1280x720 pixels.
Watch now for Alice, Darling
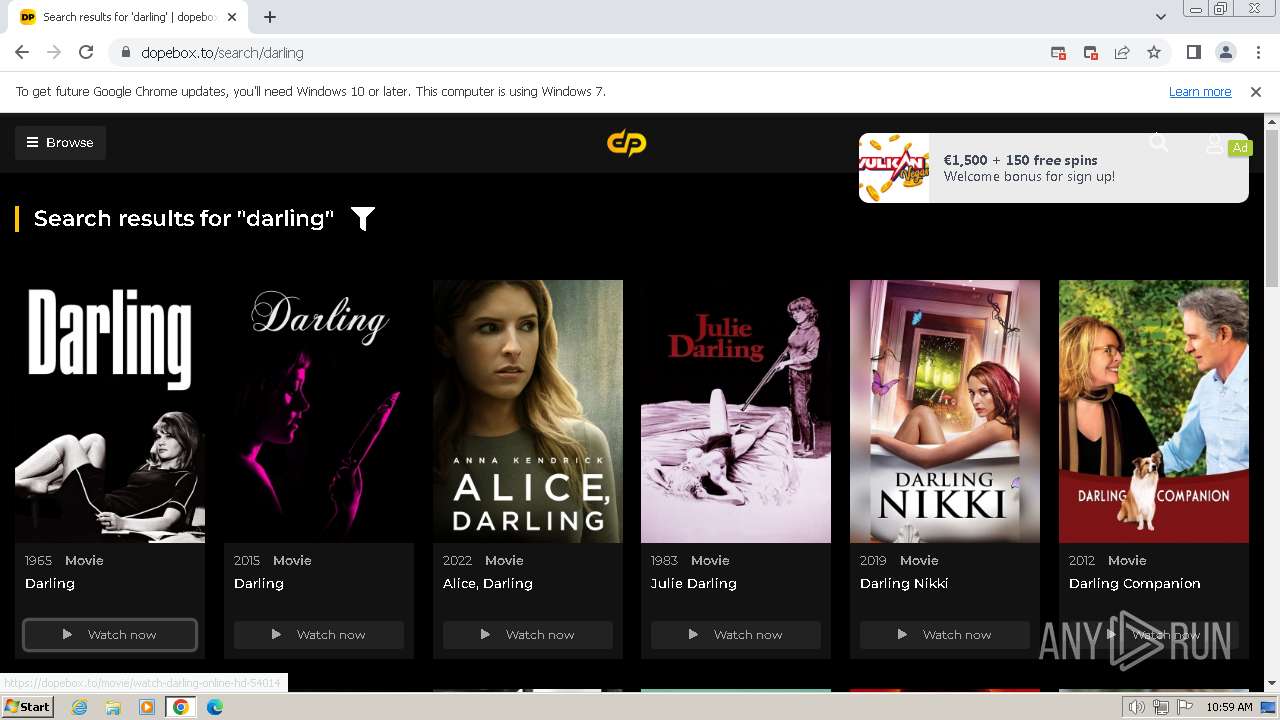528,635
